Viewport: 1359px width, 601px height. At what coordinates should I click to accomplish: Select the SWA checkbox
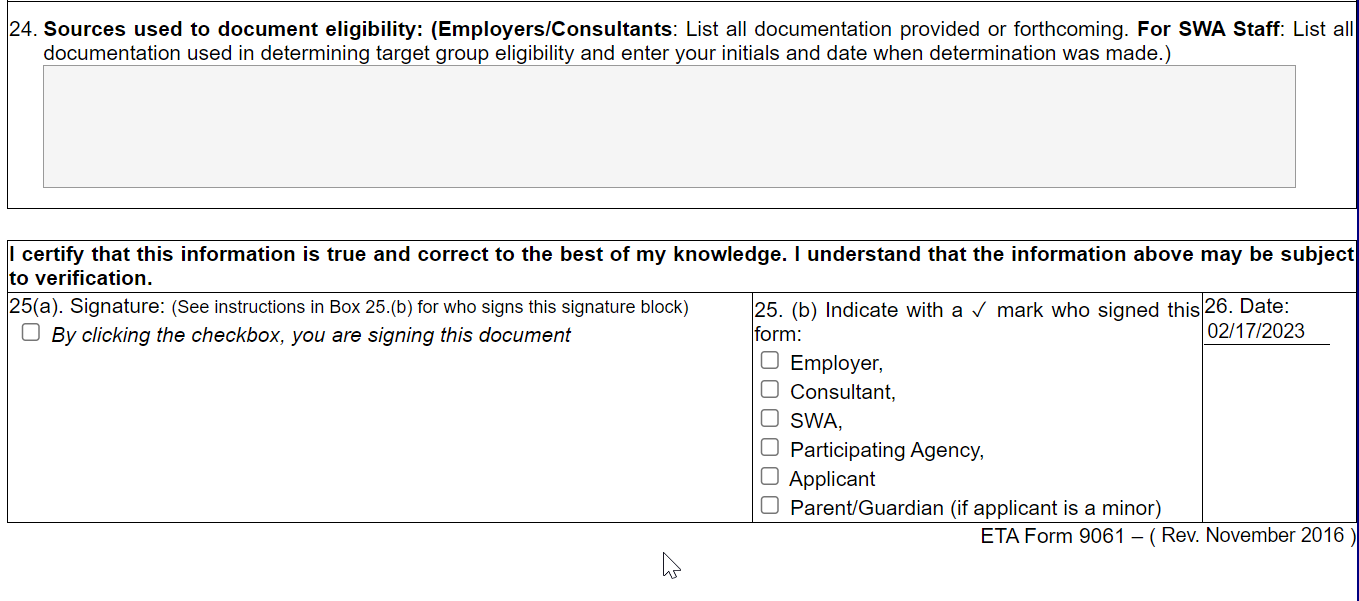[x=769, y=418]
